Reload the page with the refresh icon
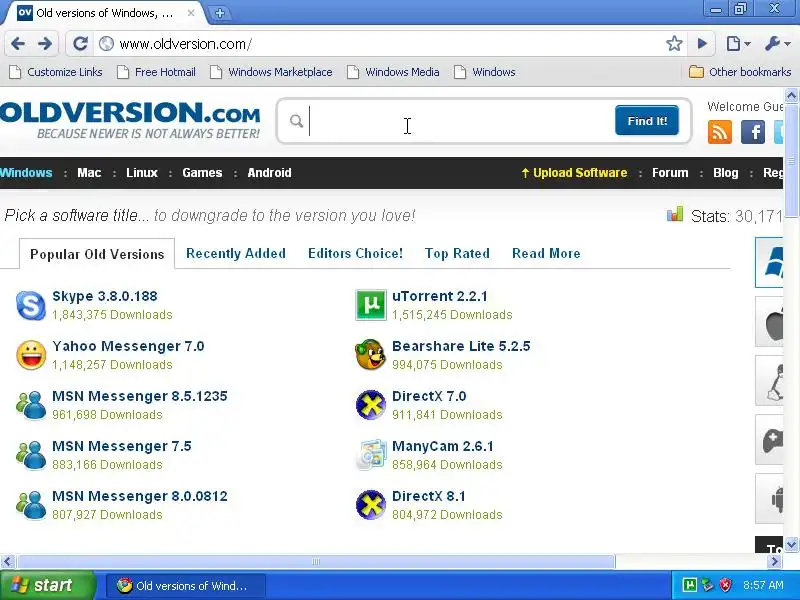This screenshot has height=600, width=800. point(80,44)
